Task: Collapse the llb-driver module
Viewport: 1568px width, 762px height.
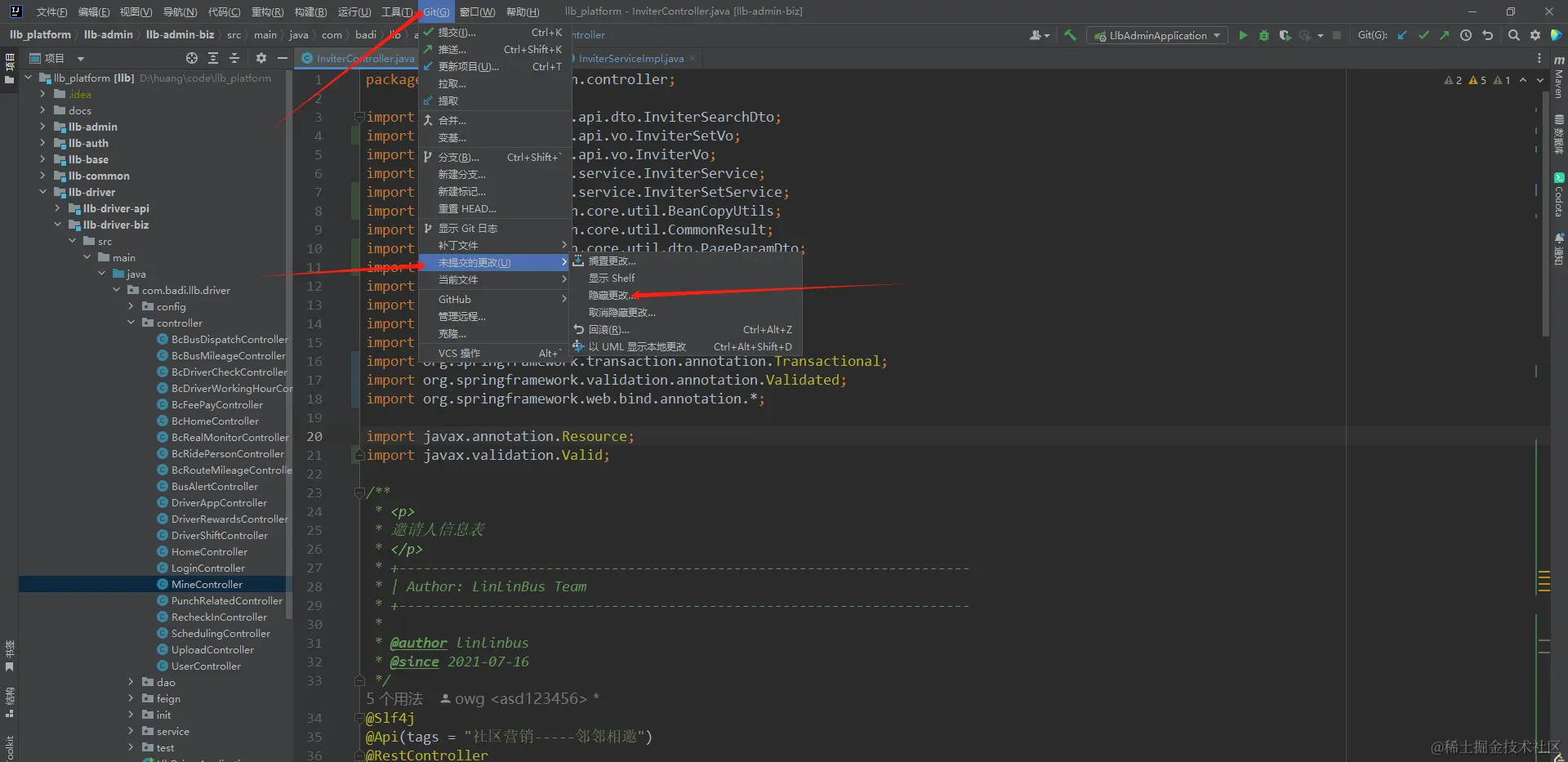Action: coord(42,192)
